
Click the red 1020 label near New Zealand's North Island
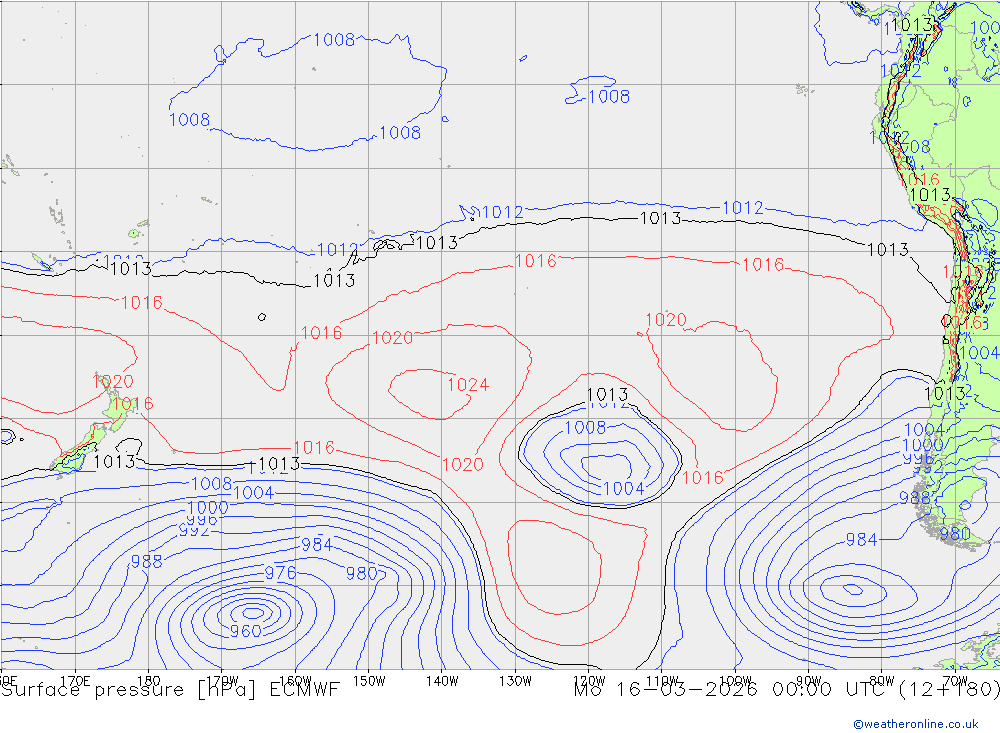[x=114, y=381]
